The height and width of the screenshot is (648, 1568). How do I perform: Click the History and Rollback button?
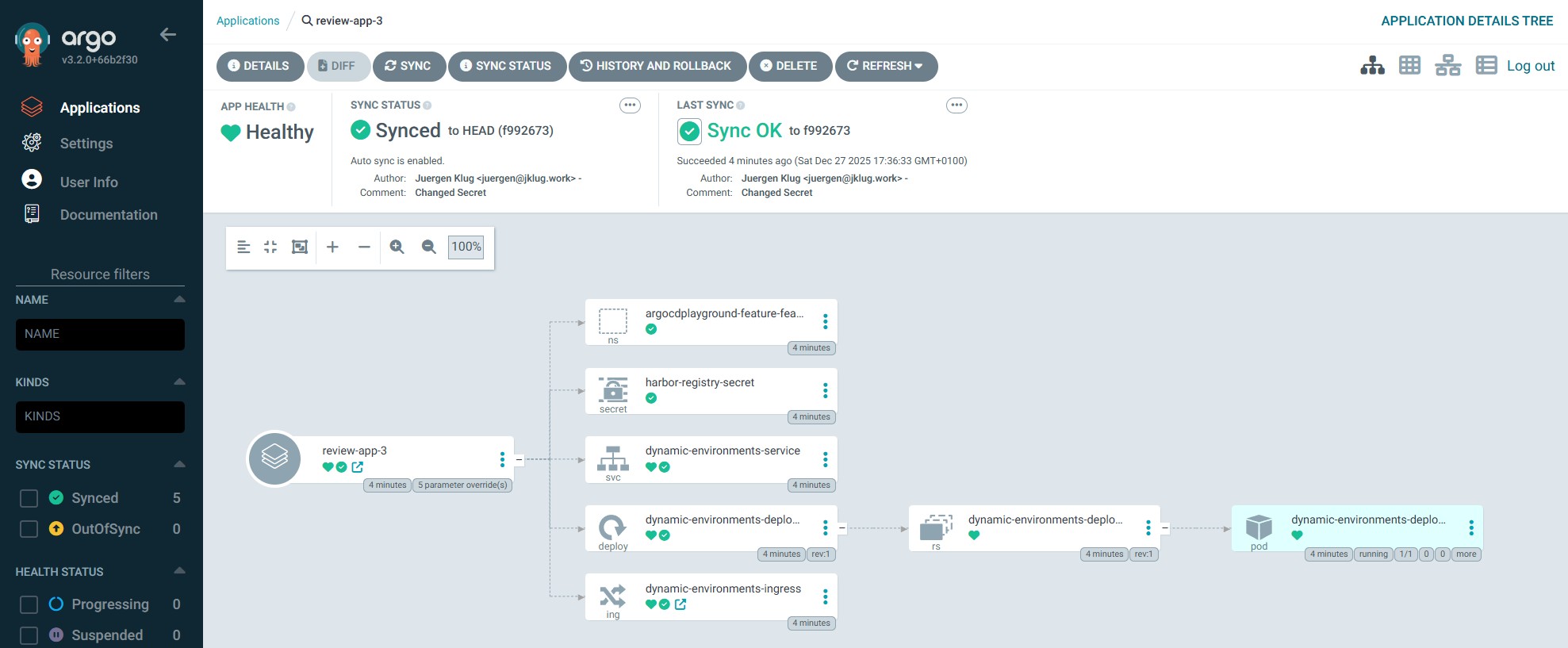coord(656,66)
